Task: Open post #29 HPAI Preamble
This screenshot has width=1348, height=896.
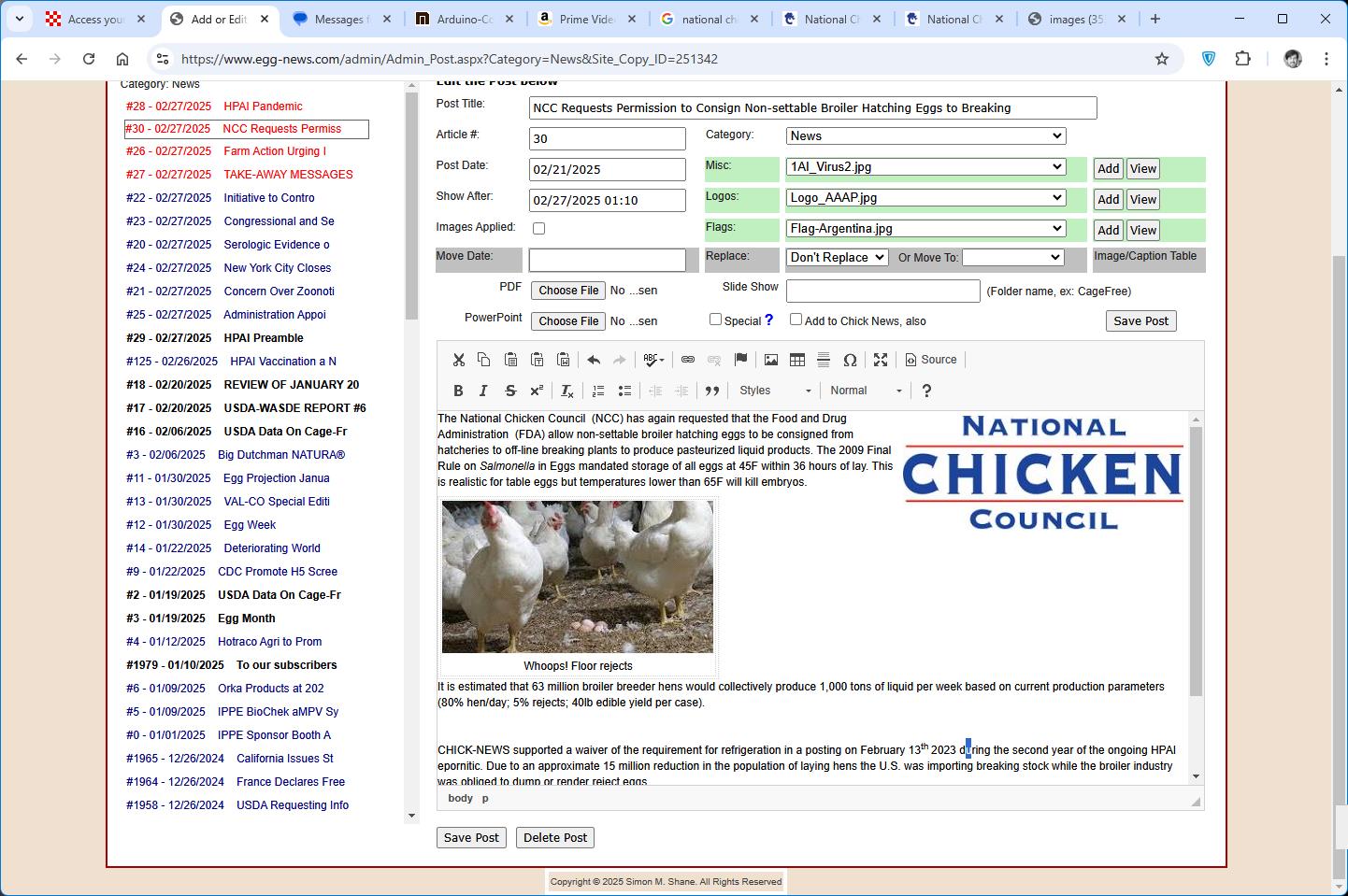Action: 215,338
